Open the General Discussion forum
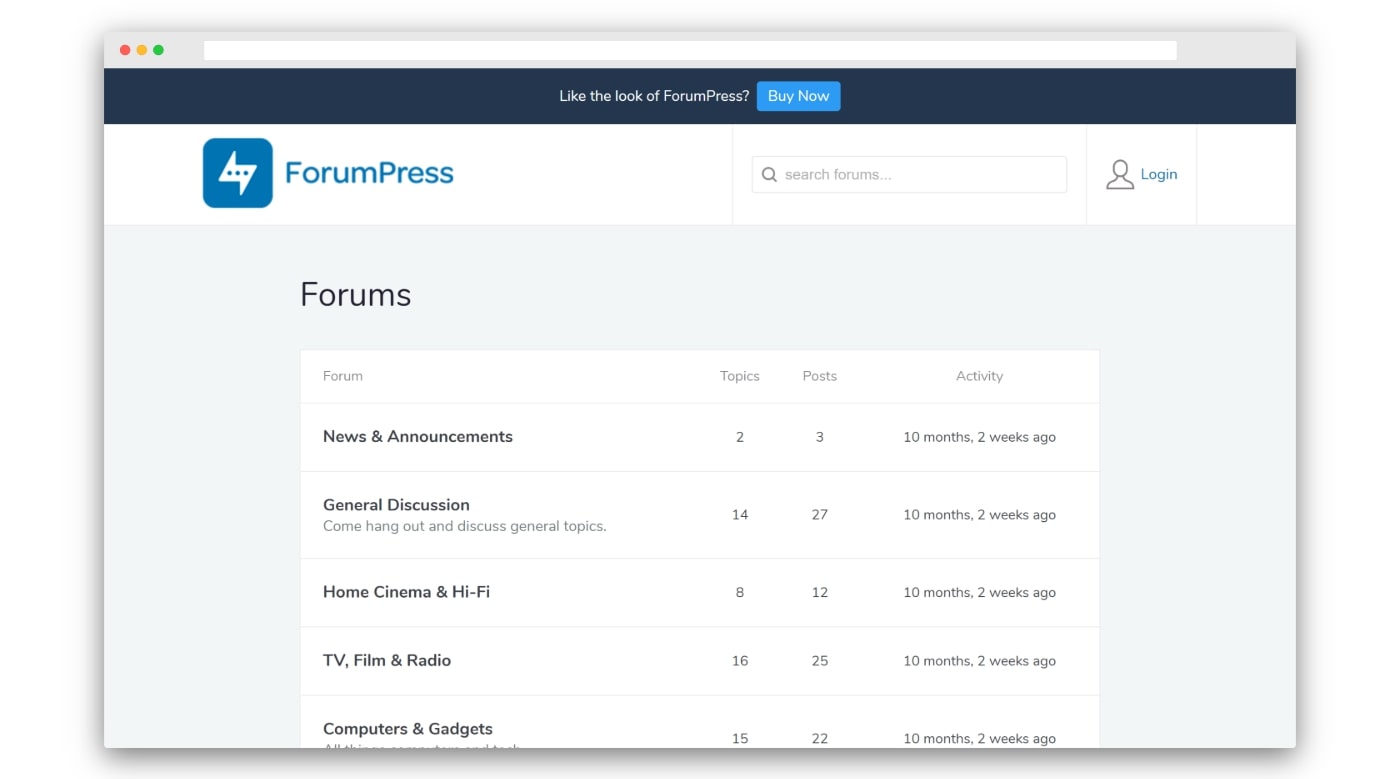 [x=396, y=505]
